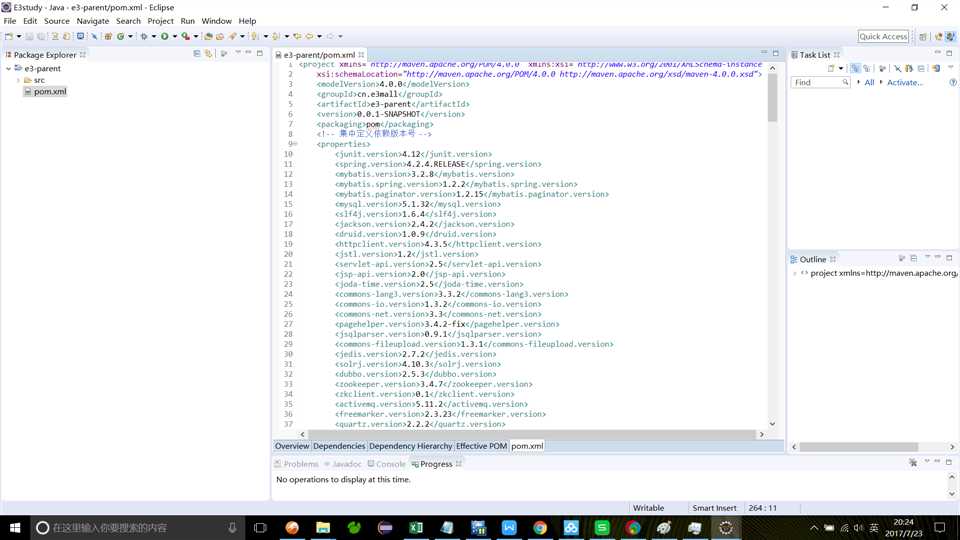
Task: Switch to the Effective POM tab
Action: [481, 446]
